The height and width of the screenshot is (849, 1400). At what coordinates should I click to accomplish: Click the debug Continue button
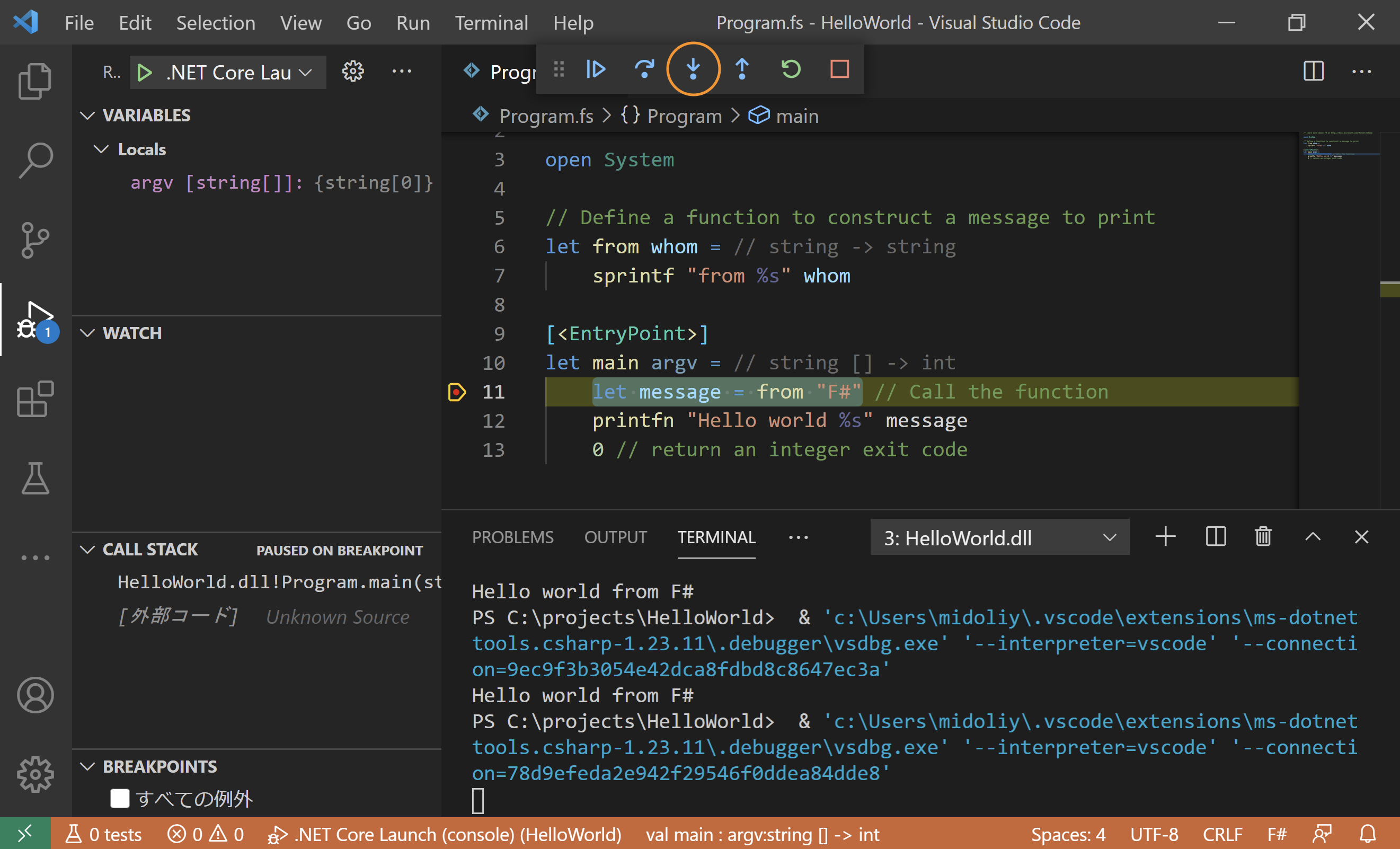click(x=596, y=69)
